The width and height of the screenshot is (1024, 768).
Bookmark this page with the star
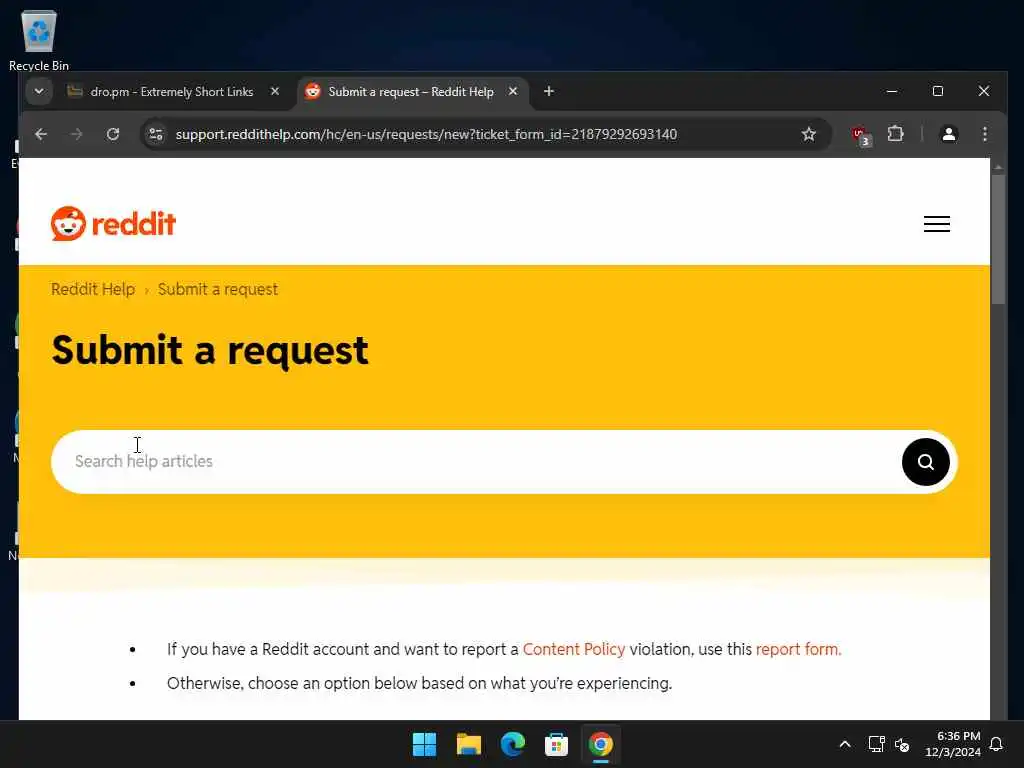(808, 134)
